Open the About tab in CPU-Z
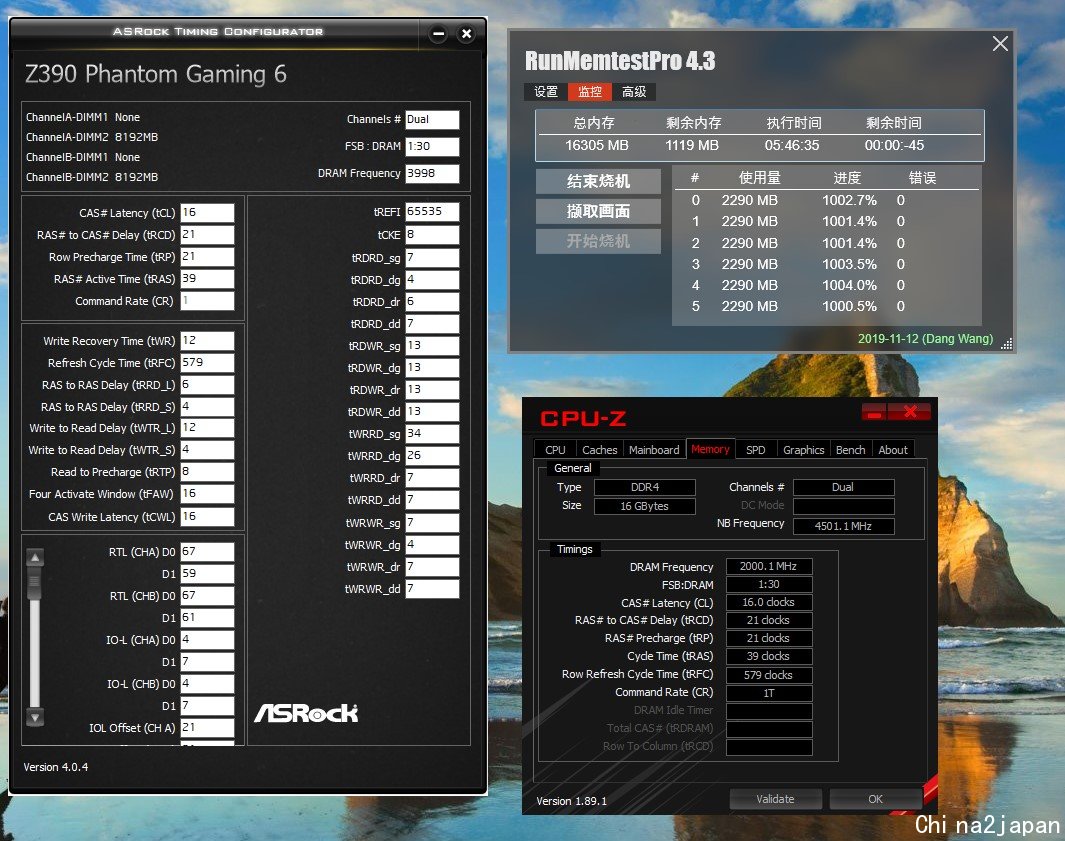The image size is (1065, 841). pyautogui.click(x=892, y=450)
